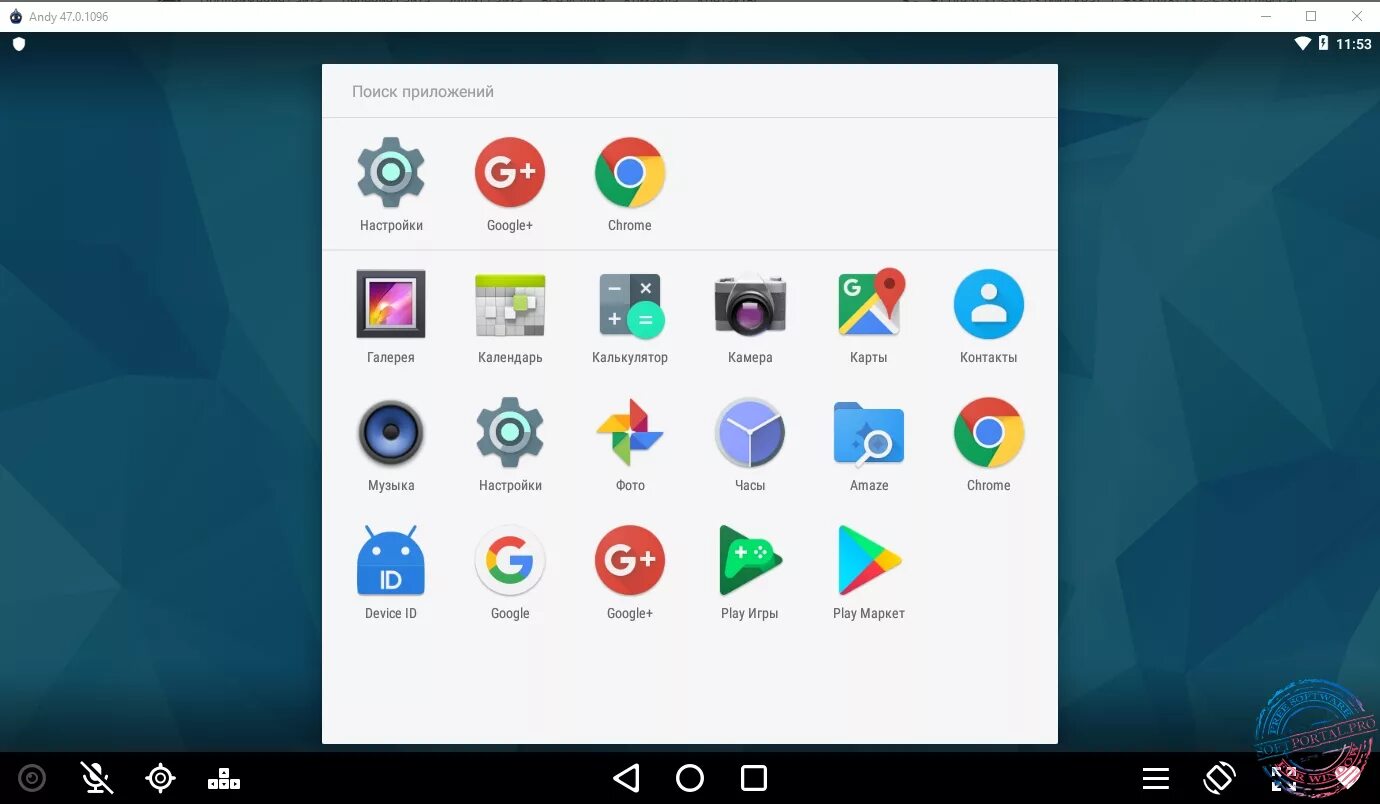This screenshot has width=1380, height=804.
Task: Click the 11:53 clock in status bar
Action: point(1354,44)
